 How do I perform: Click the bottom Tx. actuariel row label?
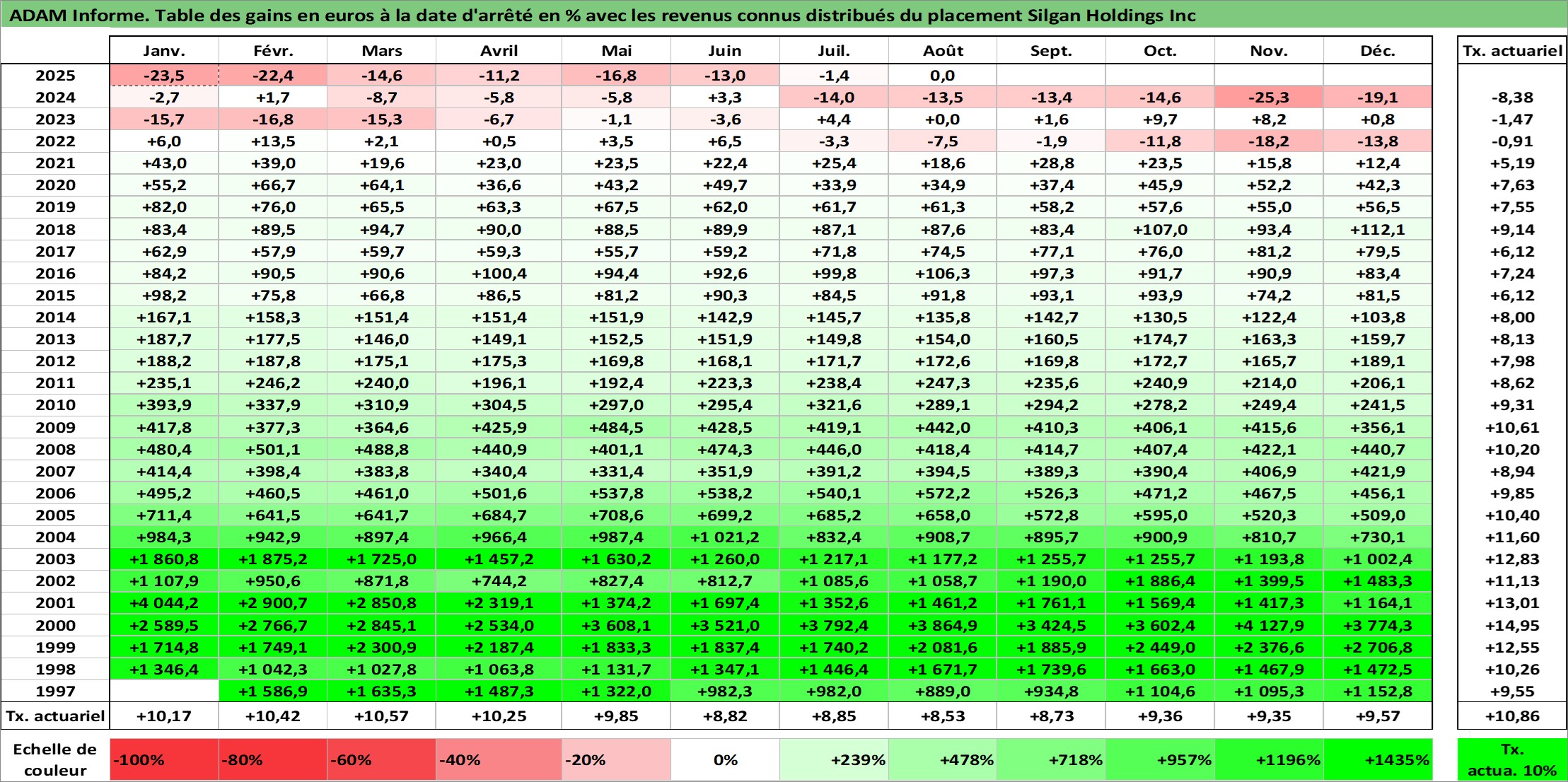55,716
